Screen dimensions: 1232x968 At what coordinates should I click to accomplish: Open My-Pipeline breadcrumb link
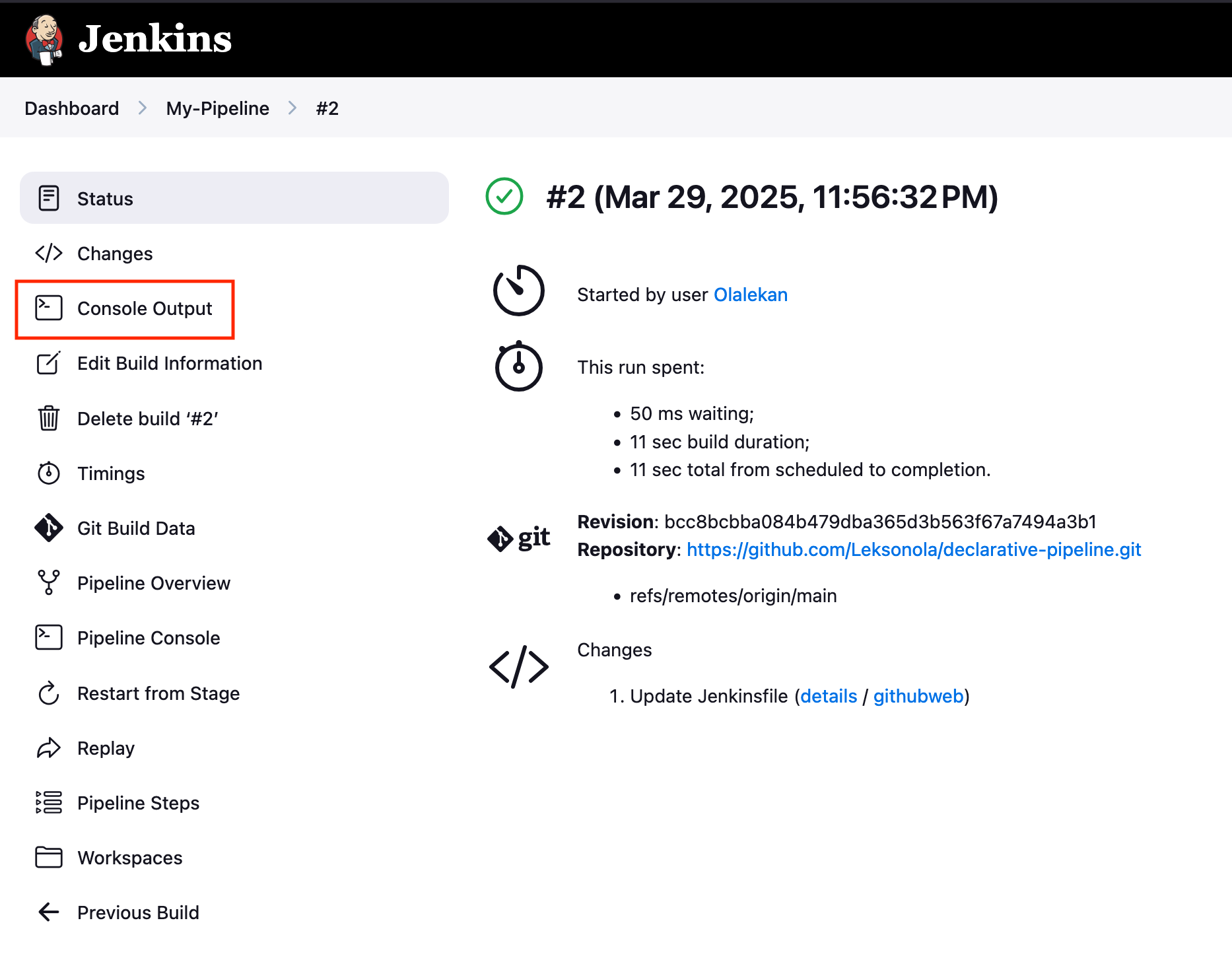[218, 108]
